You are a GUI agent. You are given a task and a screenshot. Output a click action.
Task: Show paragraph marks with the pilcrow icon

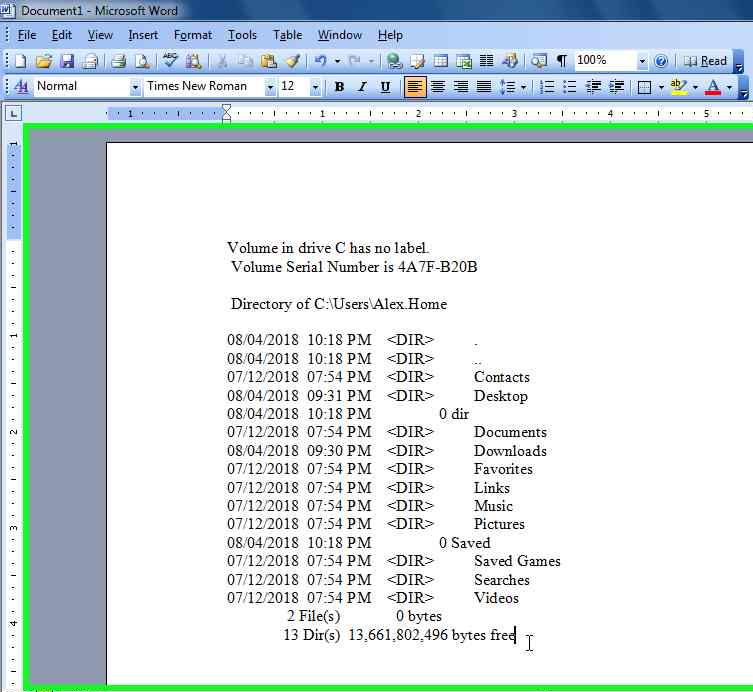pos(562,61)
